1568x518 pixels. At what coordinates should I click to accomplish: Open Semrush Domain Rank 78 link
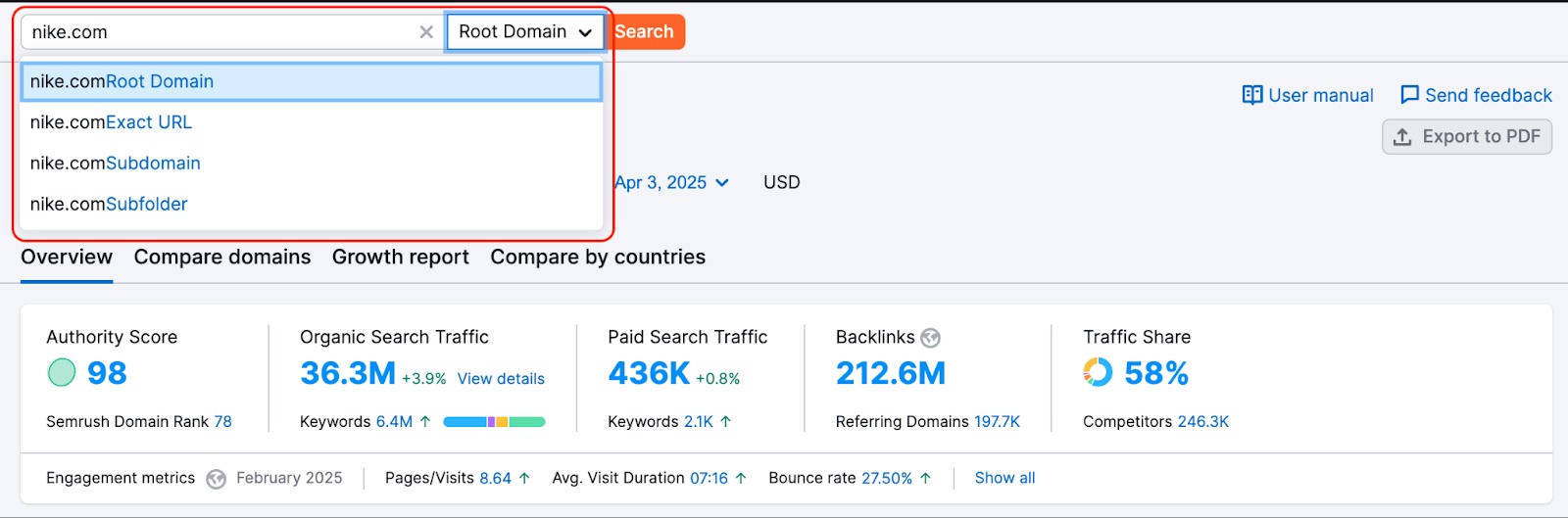click(222, 422)
